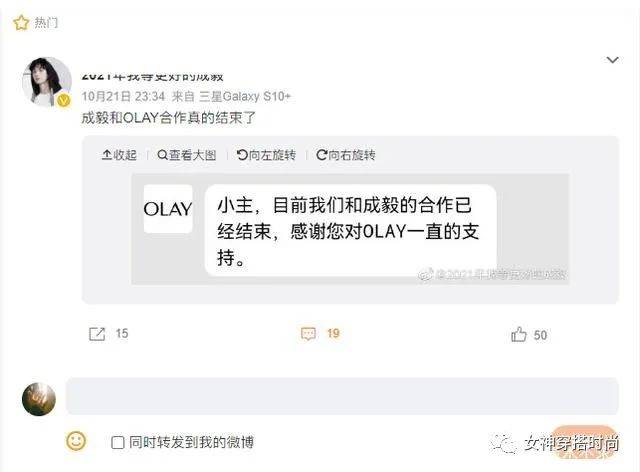The image size is (640, 472).
Task: Rotate image left with 向左旋转
Action: point(266,155)
